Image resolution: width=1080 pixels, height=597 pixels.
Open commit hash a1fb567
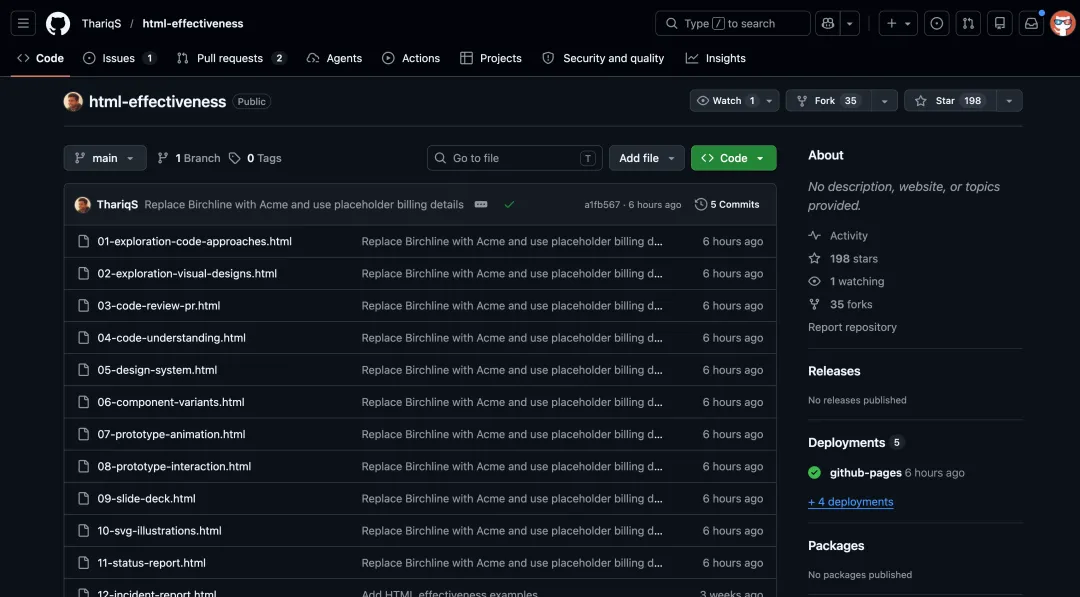pyautogui.click(x=602, y=205)
